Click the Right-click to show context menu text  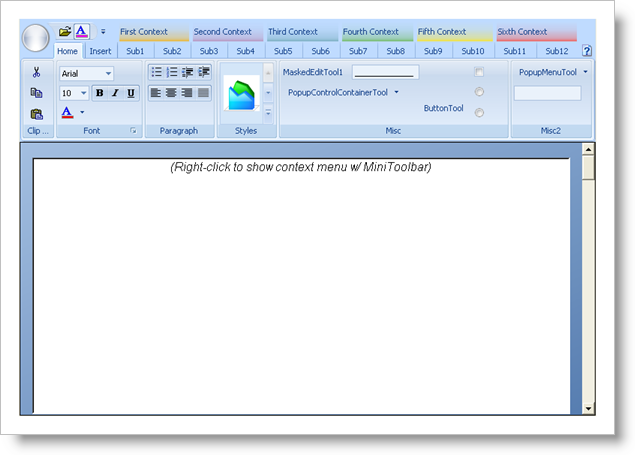(300, 167)
